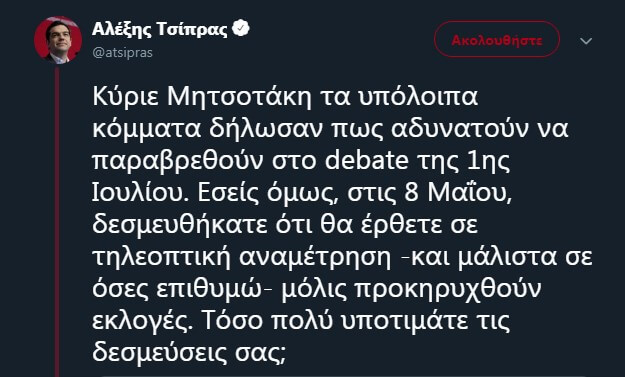Click the blue verified badge icon
The width and height of the screenshot is (625, 377).
(x=241, y=29)
